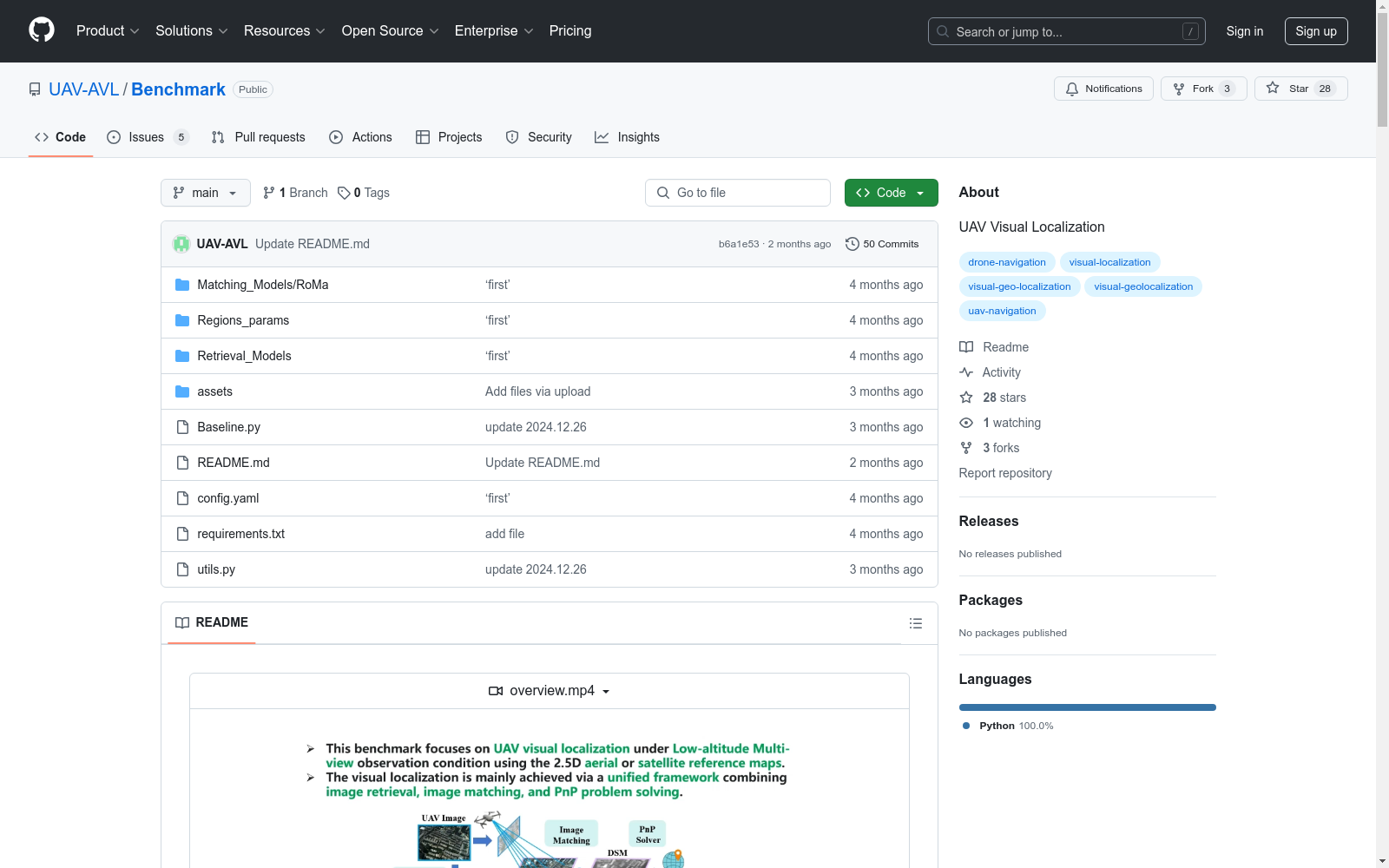Click the README.md file icon
The image size is (1389, 868).
coord(182,463)
